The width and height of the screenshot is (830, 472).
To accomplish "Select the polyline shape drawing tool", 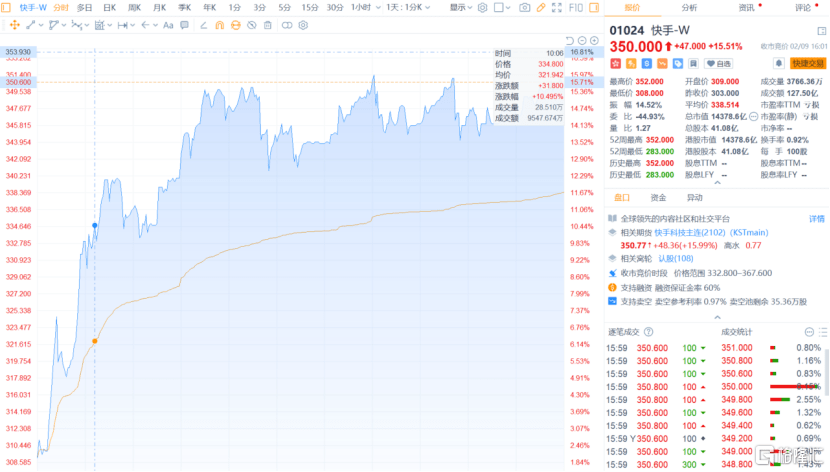I will coord(53,25).
